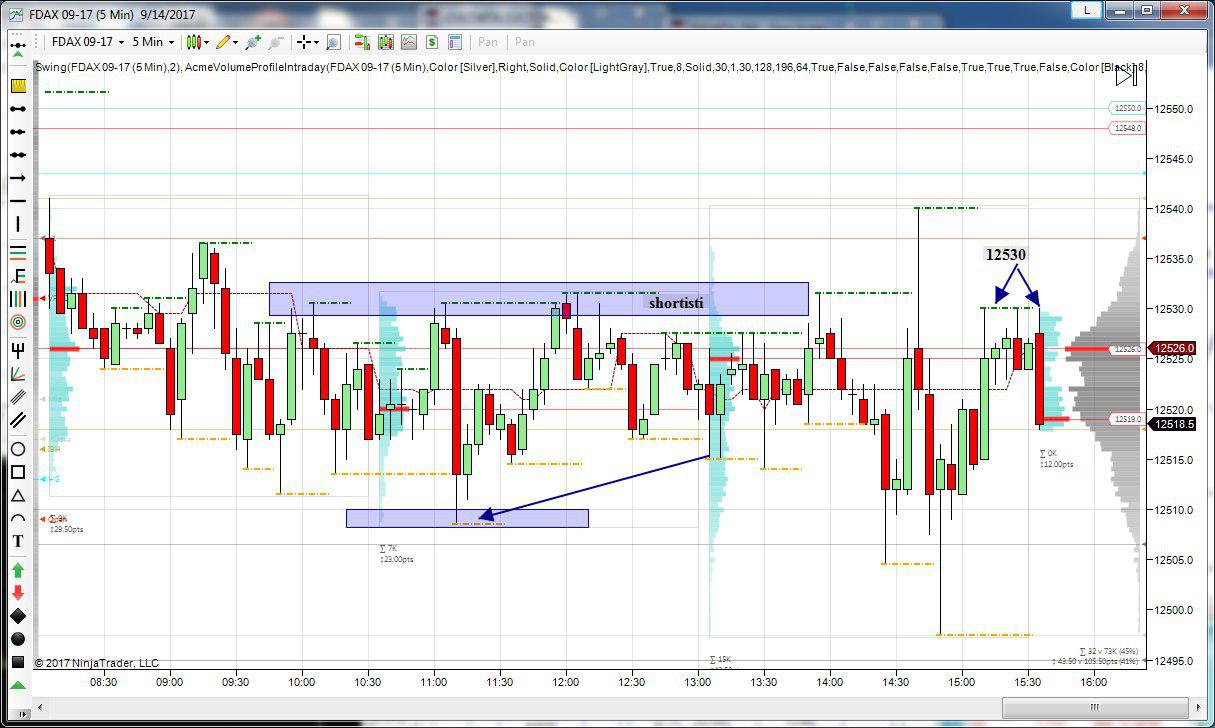The image size is (1215, 728).
Task: Click the jump-to-latest-bar arrow on chart
Action: [1126, 76]
